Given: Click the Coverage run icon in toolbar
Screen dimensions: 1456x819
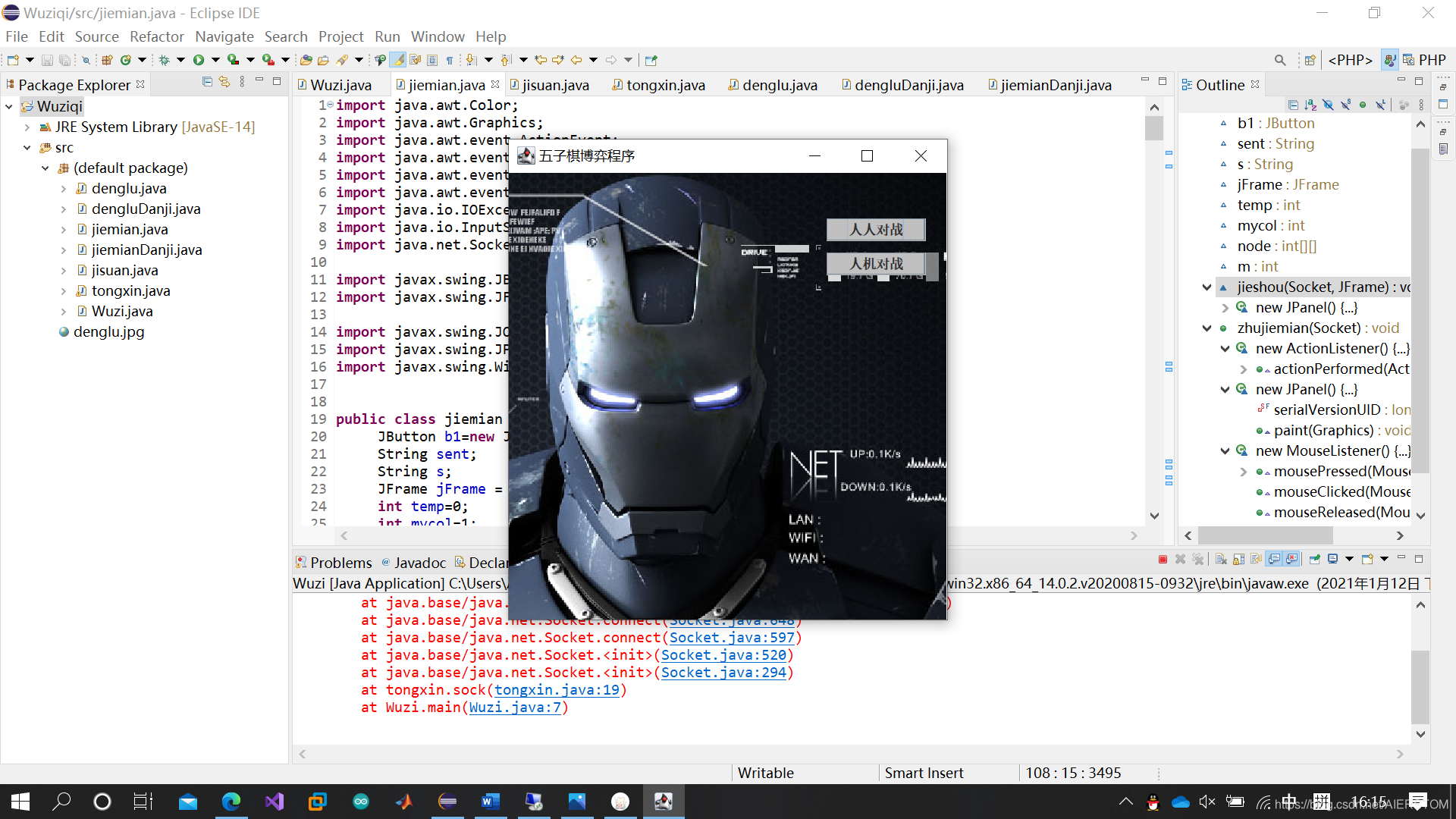Looking at the screenshot, I should coord(234,60).
